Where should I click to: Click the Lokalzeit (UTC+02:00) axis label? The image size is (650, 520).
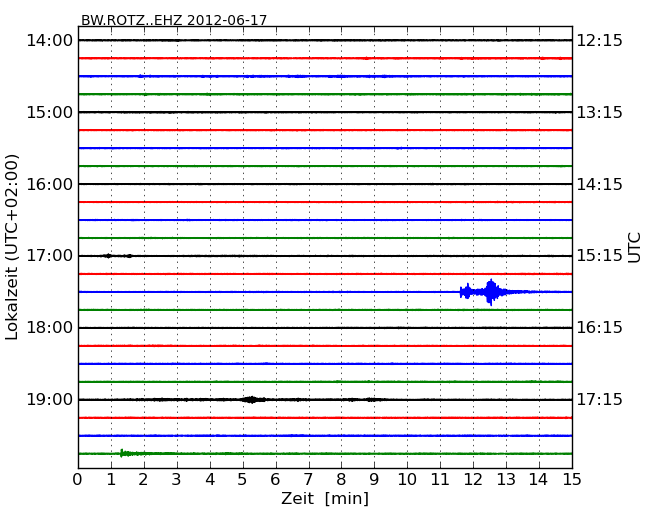click(x=12, y=247)
